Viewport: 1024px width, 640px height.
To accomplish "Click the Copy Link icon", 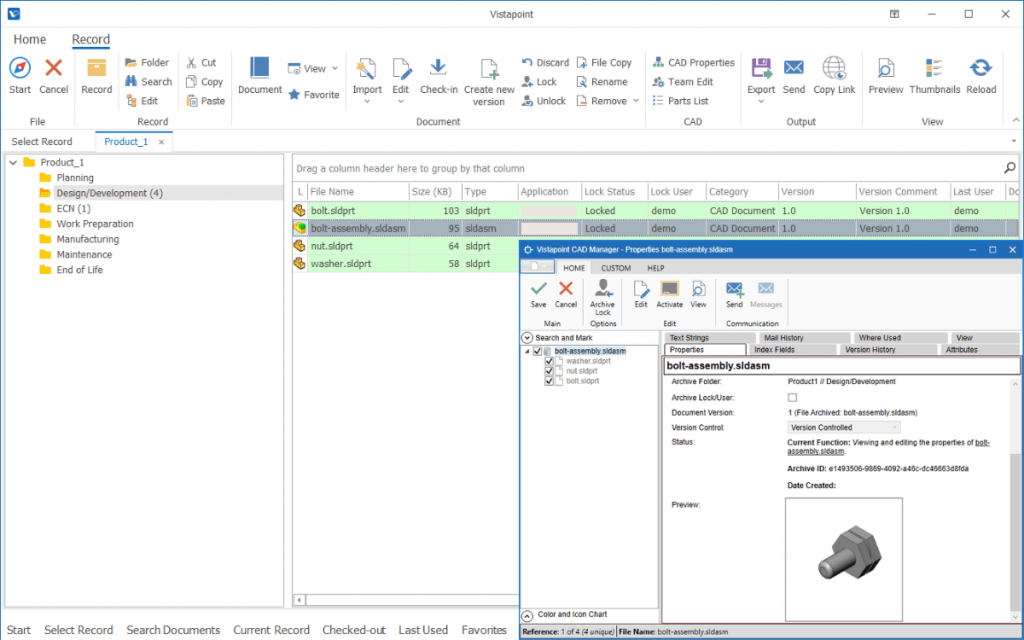I will [834, 75].
